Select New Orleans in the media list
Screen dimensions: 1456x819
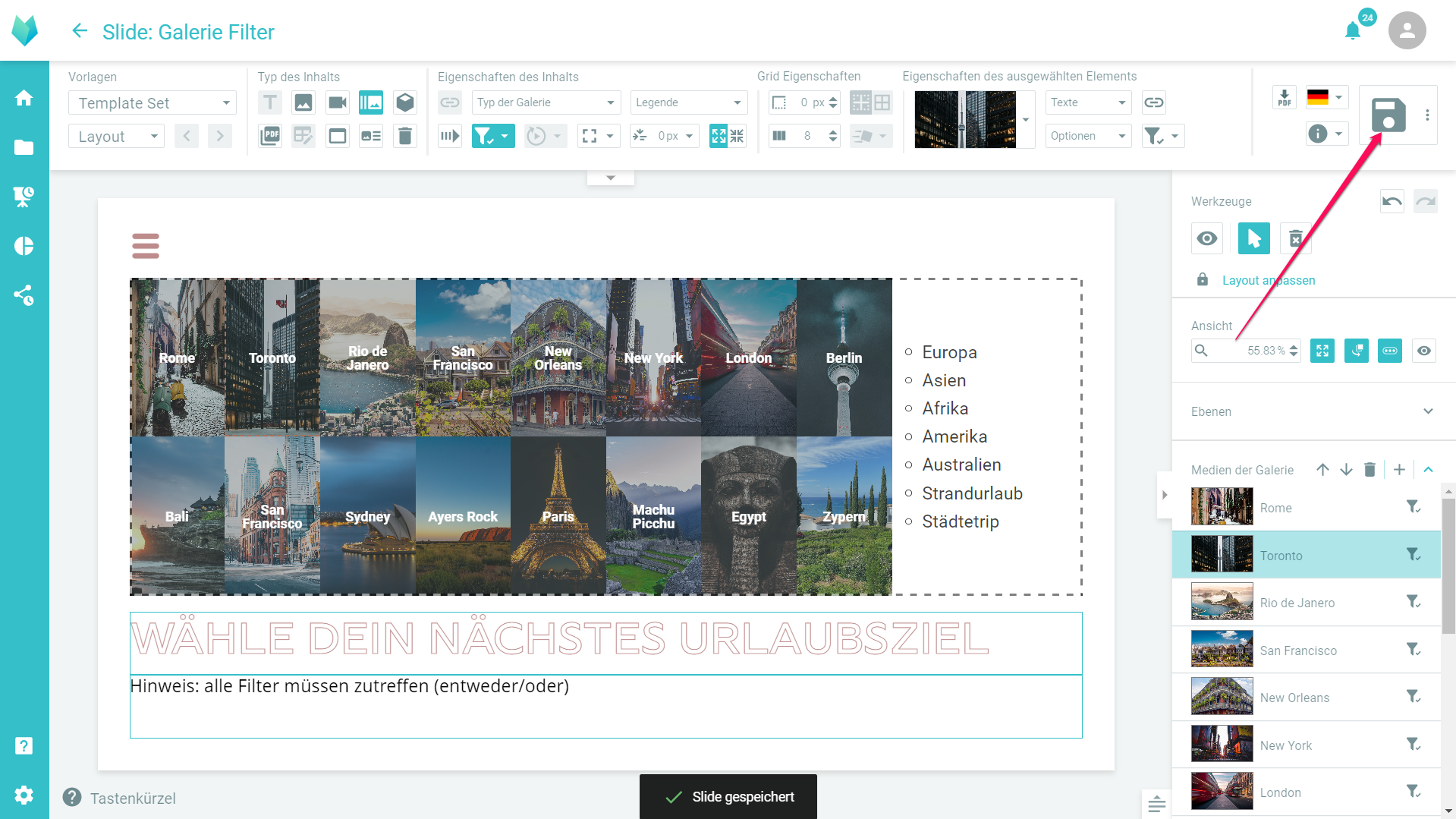click(x=1307, y=697)
